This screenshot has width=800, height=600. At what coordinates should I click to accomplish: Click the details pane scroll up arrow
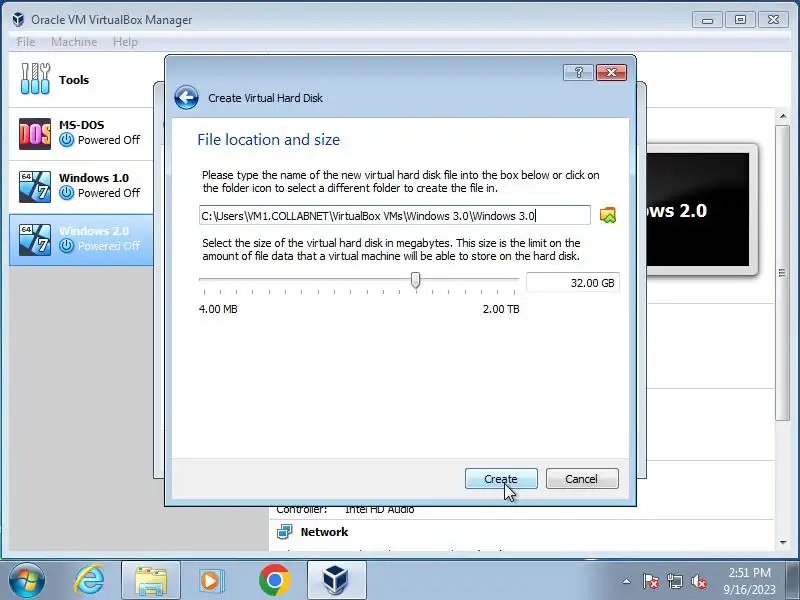tap(783, 117)
